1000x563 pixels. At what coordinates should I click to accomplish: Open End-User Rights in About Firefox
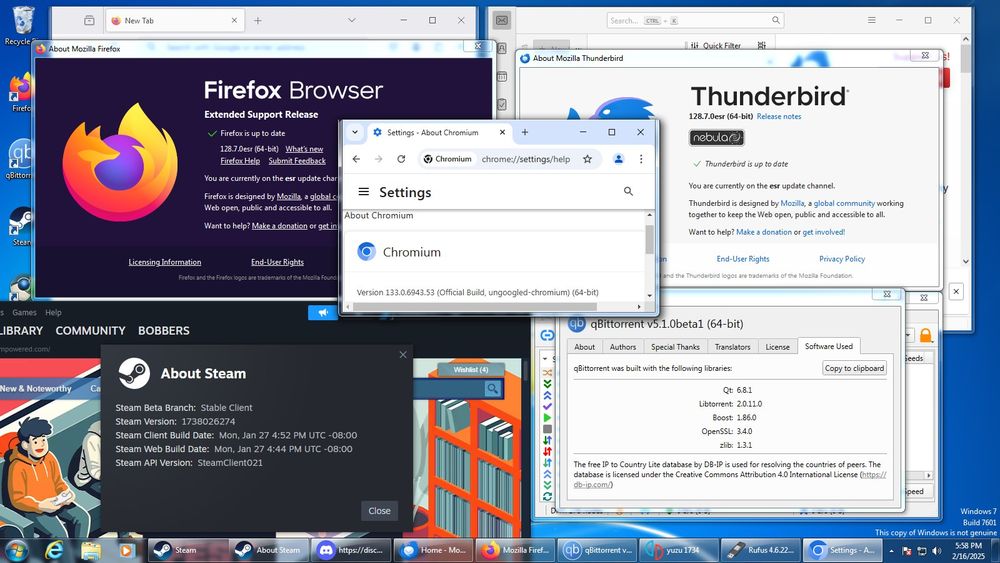pos(277,262)
